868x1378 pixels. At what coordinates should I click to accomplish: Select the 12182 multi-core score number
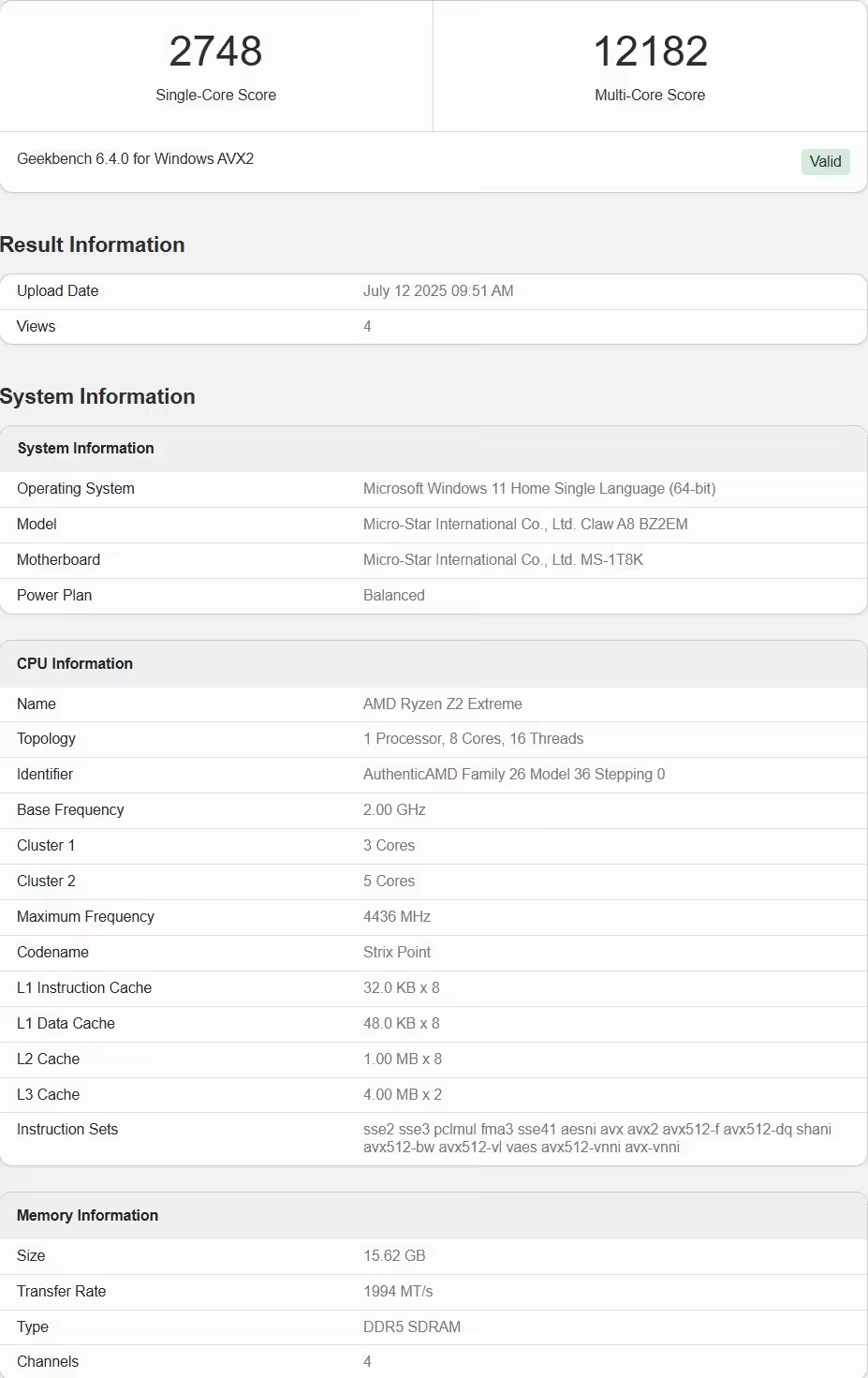pos(651,51)
